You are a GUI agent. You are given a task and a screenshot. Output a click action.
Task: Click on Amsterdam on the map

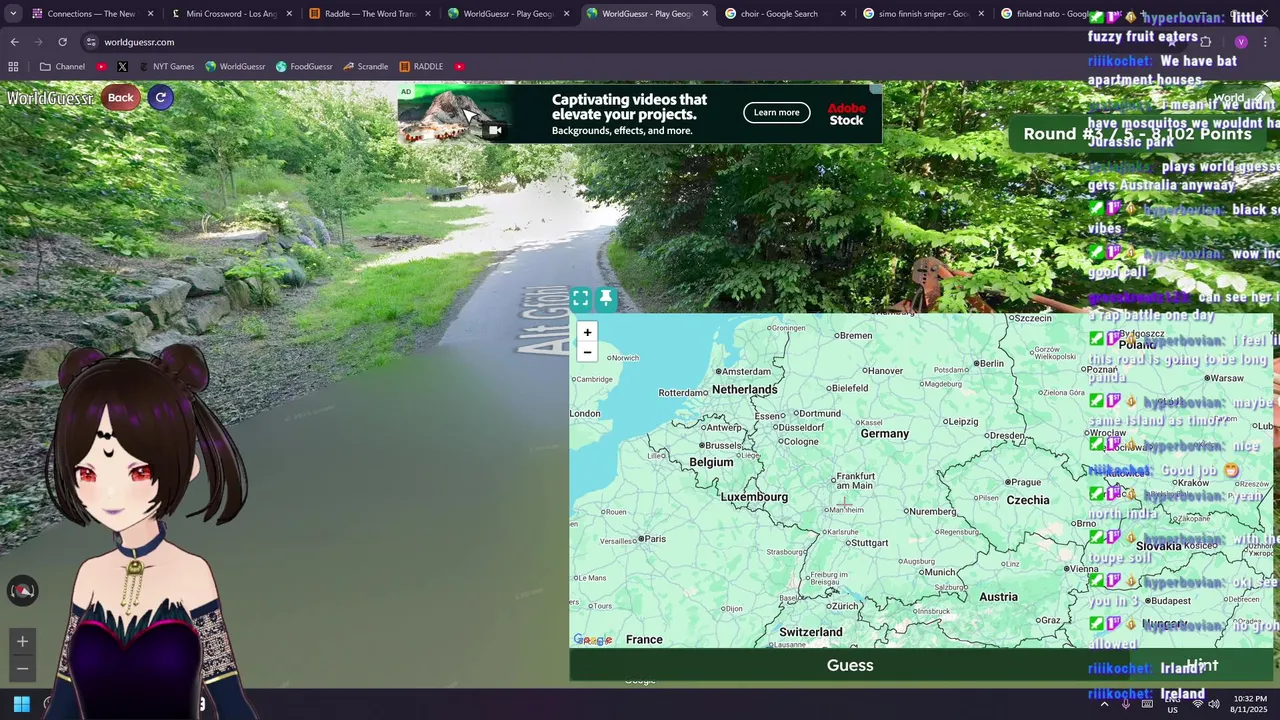coord(746,372)
